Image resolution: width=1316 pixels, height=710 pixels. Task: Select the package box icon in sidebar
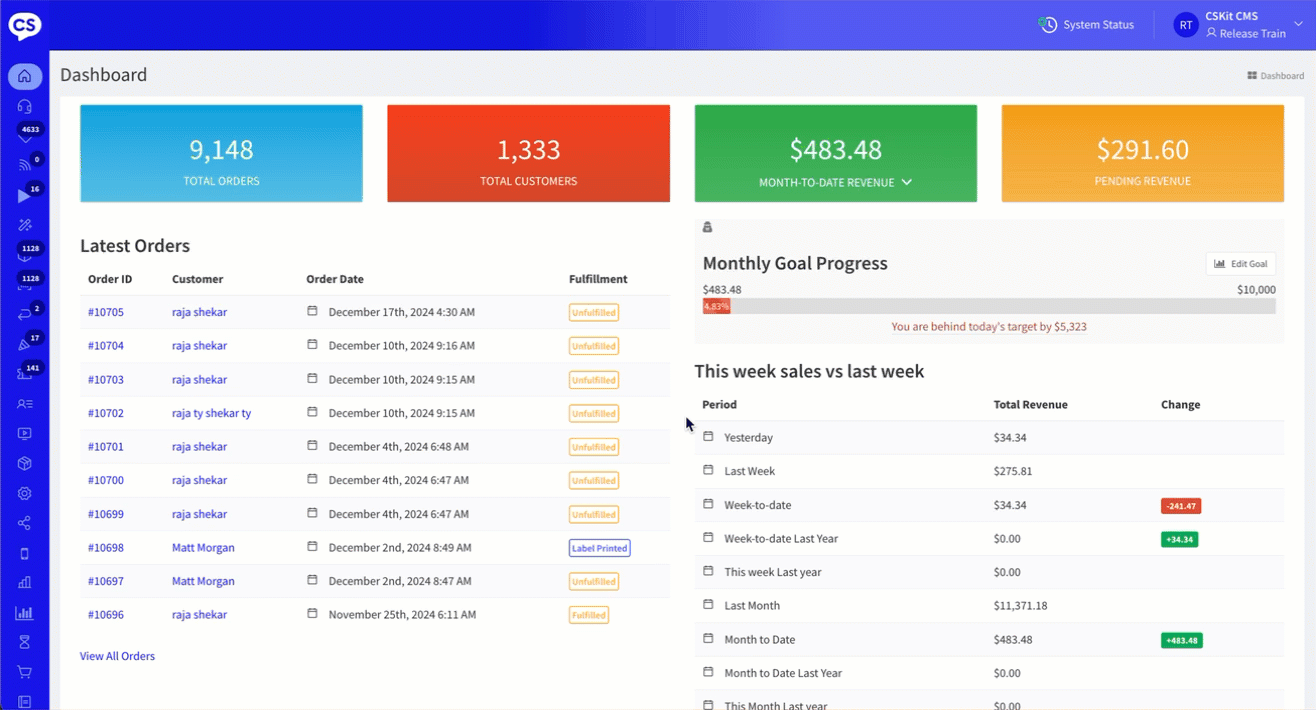click(x=24, y=463)
